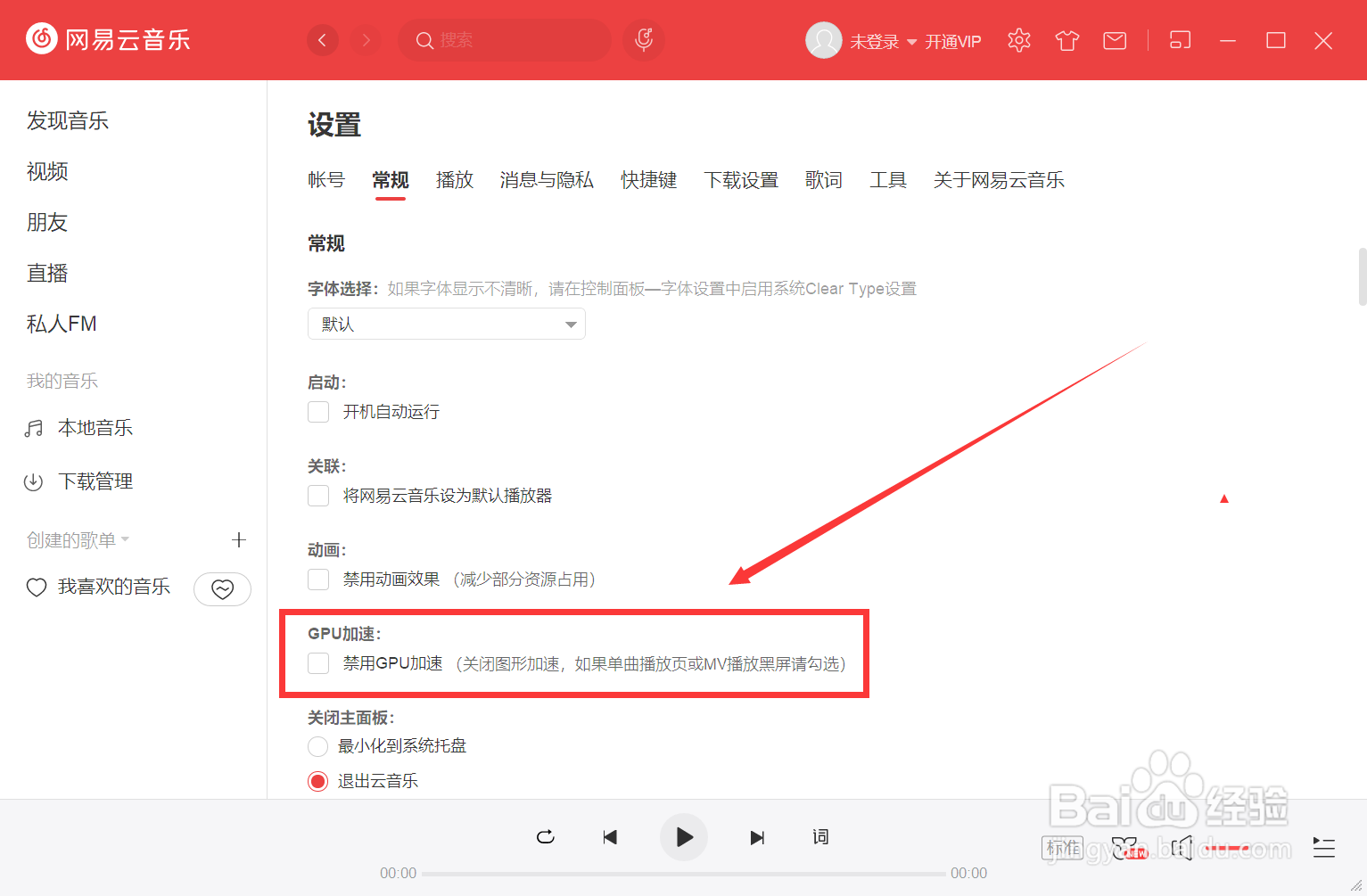This screenshot has height=896, width=1367.
Task: Select 最小化到系统托盘 radio button
Action: click(x=317, y=746)
